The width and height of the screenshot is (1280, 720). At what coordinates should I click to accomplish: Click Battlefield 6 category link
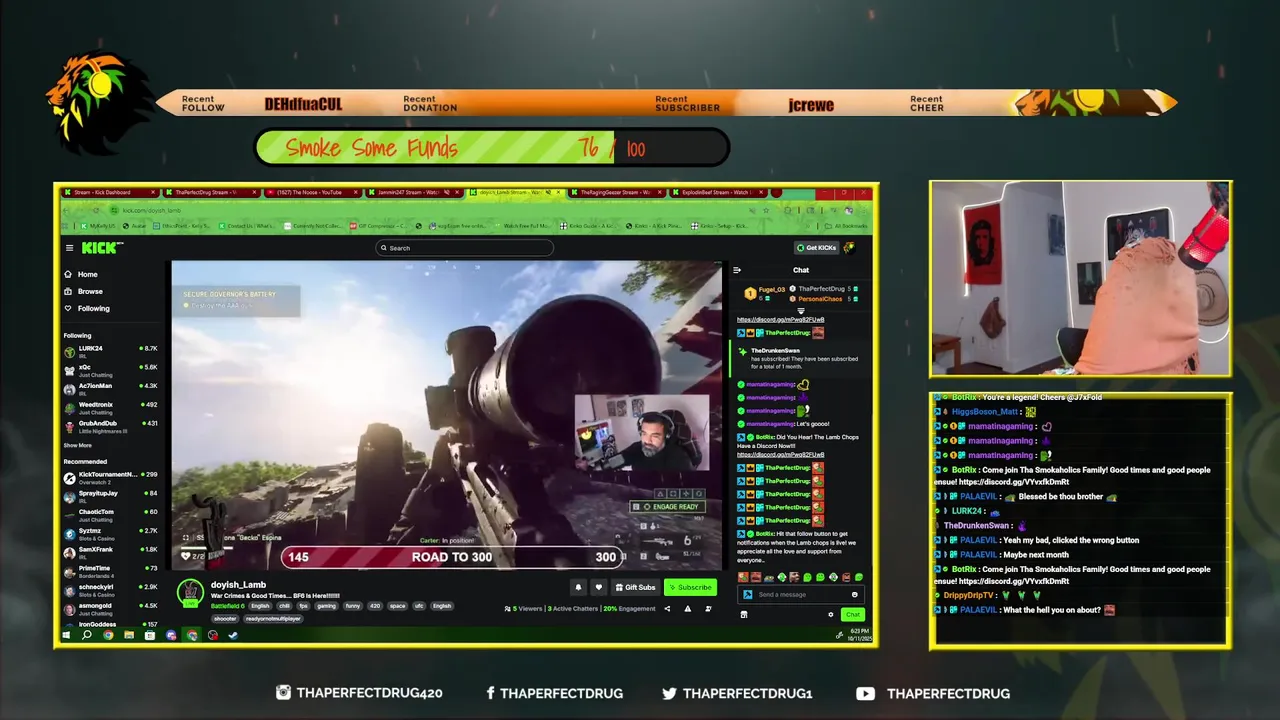tap(227, 606)
